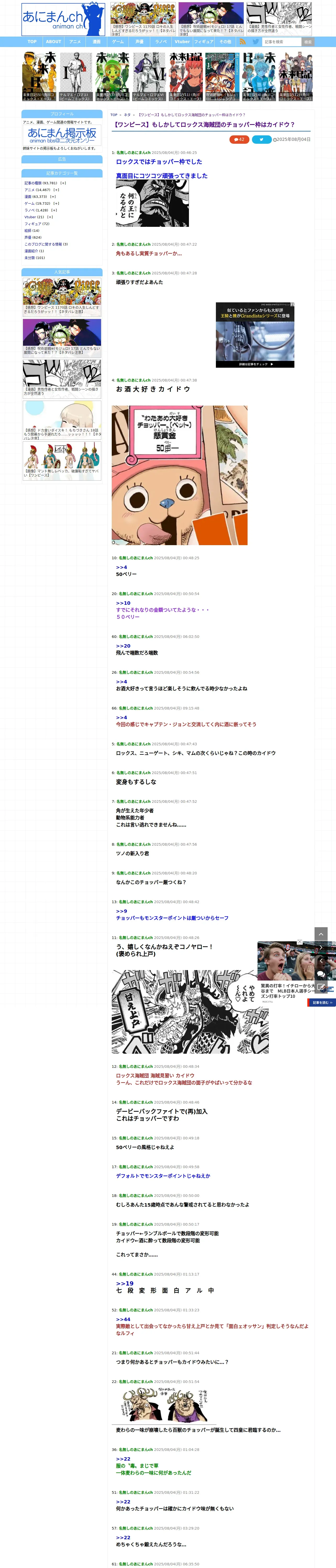Open sidebar article ドカ食いダイスキ 18話
The width and height of the screenshot is (336, 1568).
coord(62,420)
